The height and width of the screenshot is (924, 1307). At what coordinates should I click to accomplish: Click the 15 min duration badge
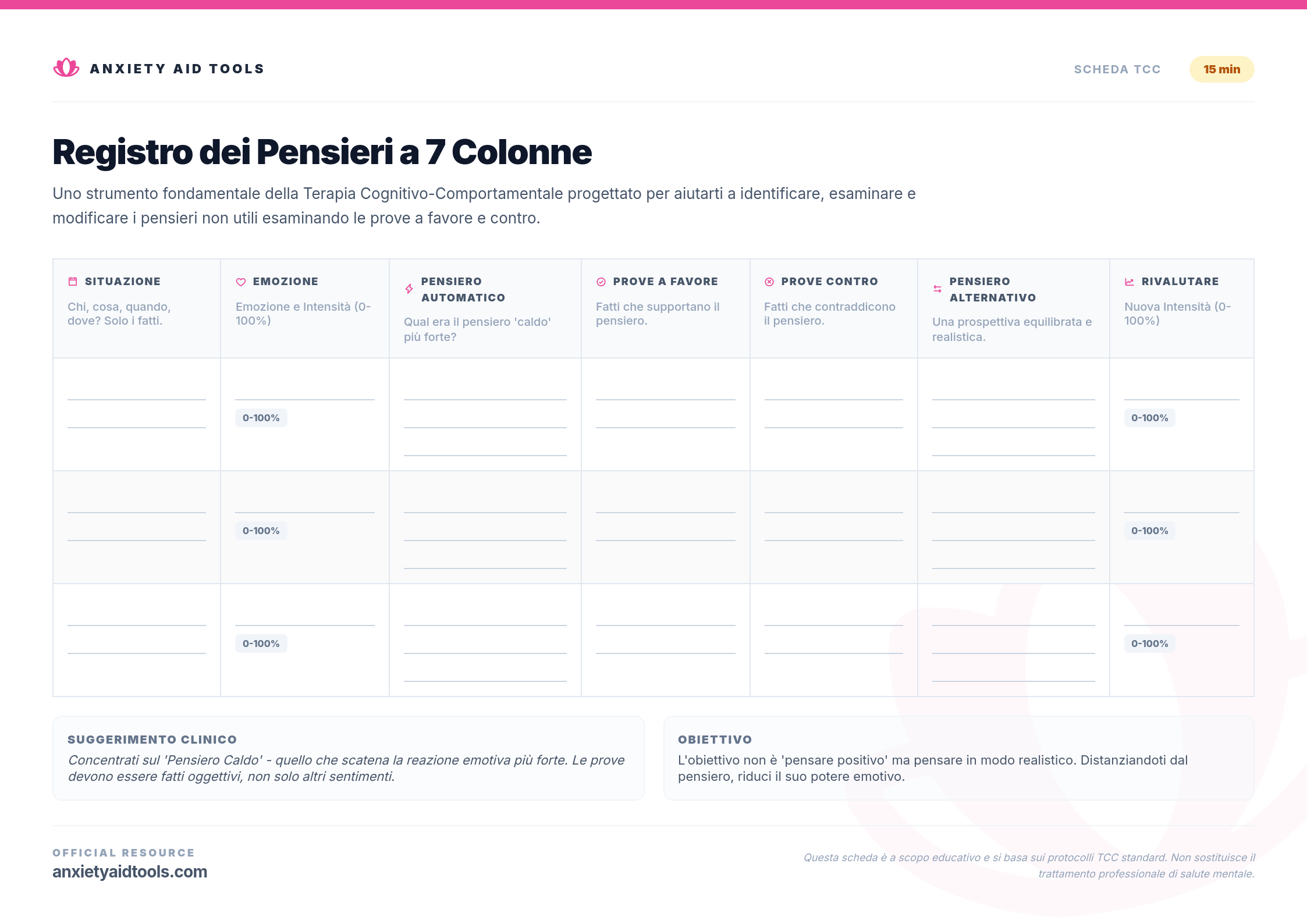point(1221,69)
